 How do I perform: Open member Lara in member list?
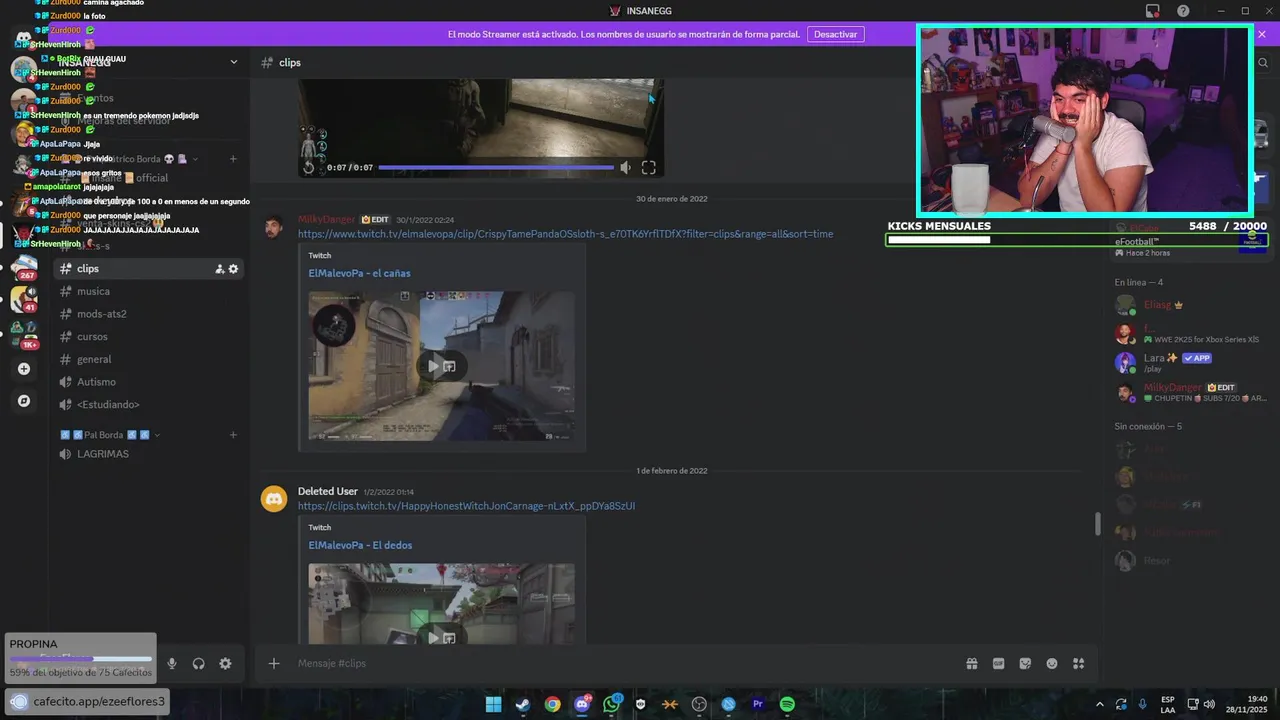[1154, 358]
